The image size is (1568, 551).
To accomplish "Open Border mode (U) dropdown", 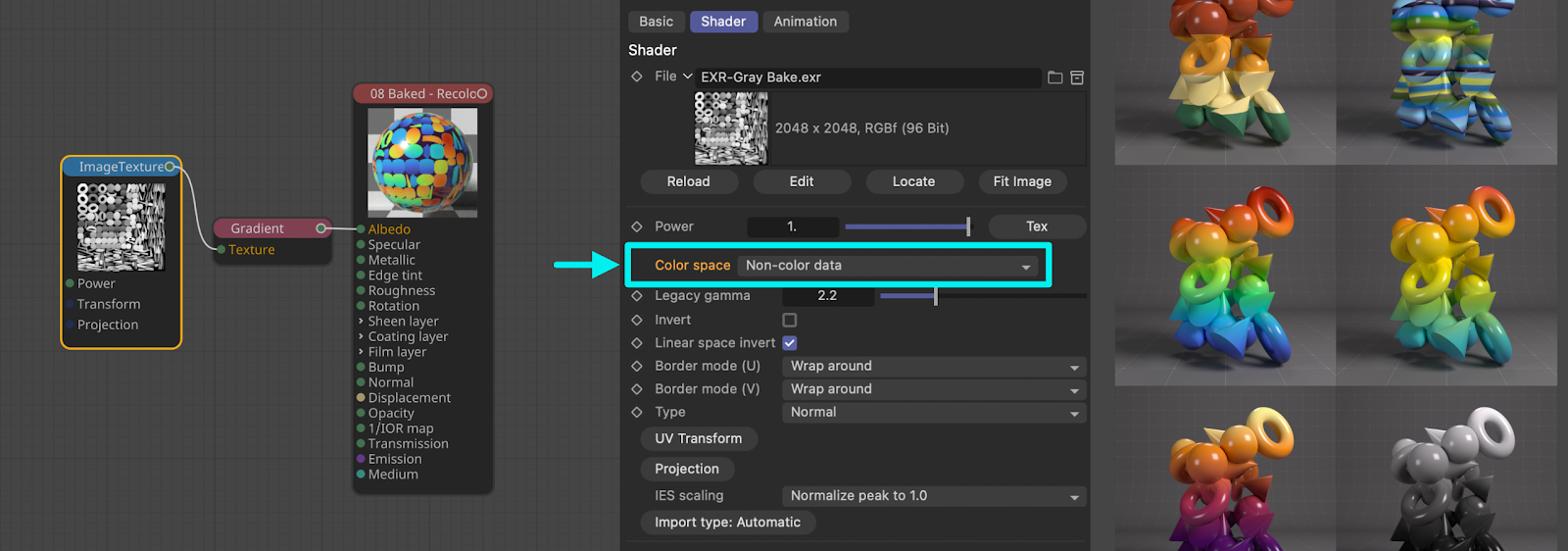I will pyautogui.click(x=934, y=367).
